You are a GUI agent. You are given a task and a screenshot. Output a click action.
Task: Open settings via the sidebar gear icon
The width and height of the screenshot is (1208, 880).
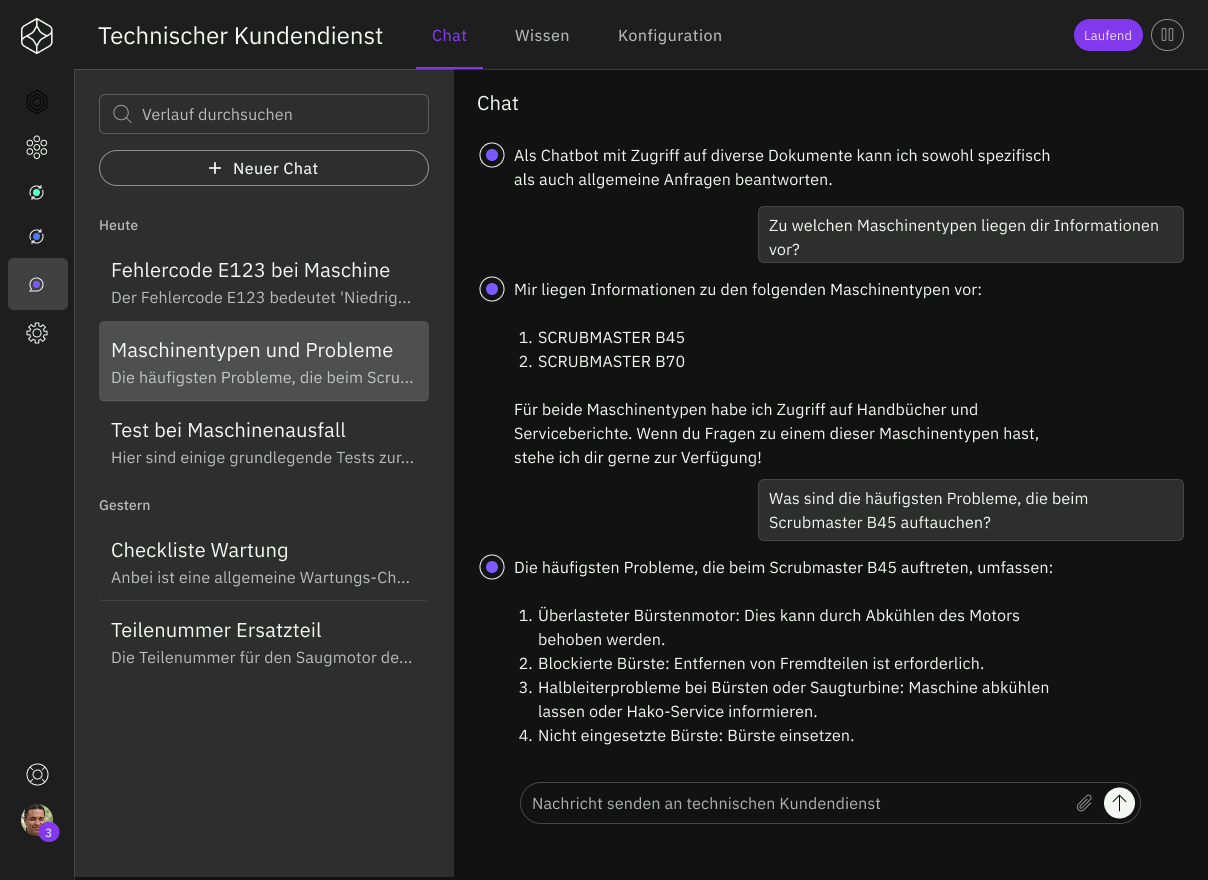tap(37, 333)
